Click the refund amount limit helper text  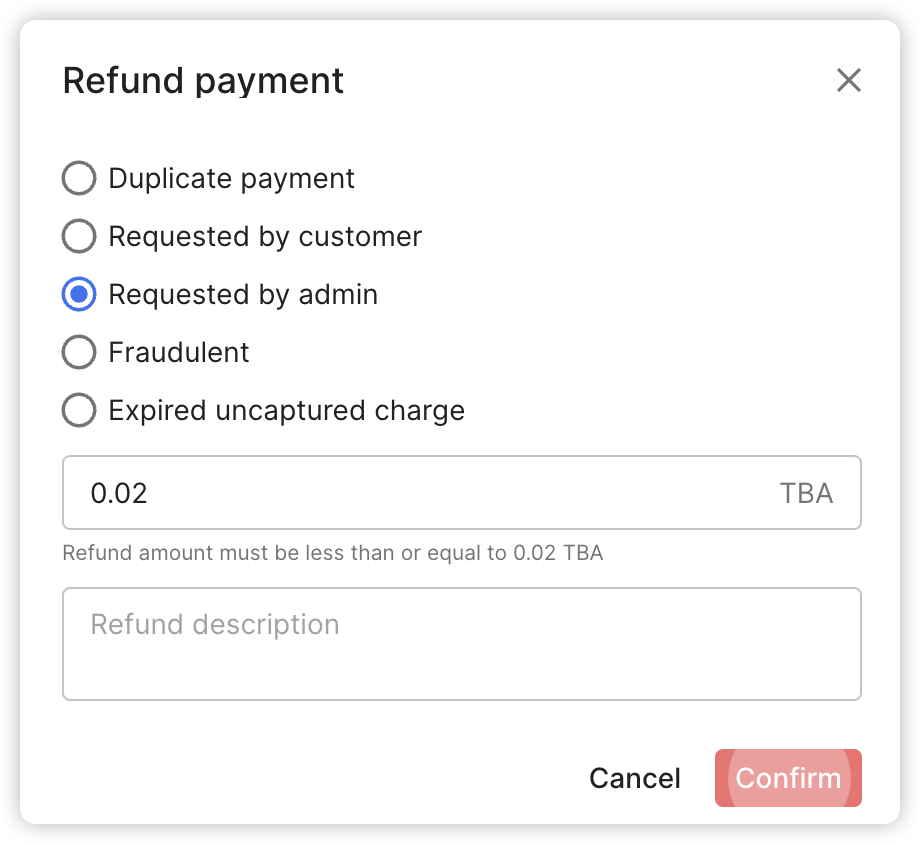332,553
